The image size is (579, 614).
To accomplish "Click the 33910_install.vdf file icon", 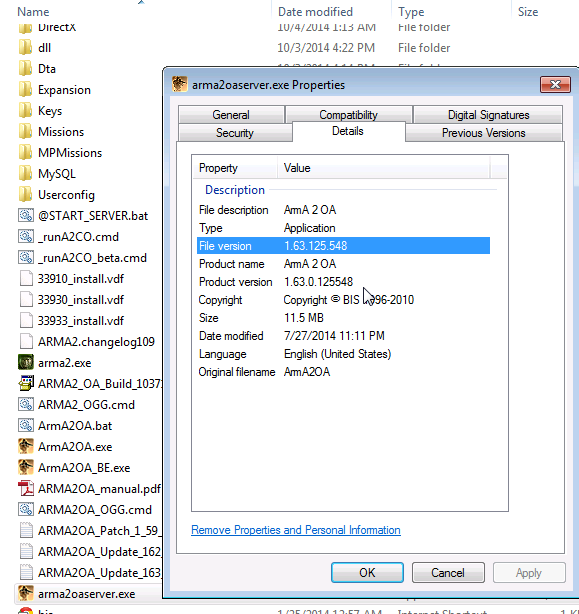I will click(x=26, y=279).
